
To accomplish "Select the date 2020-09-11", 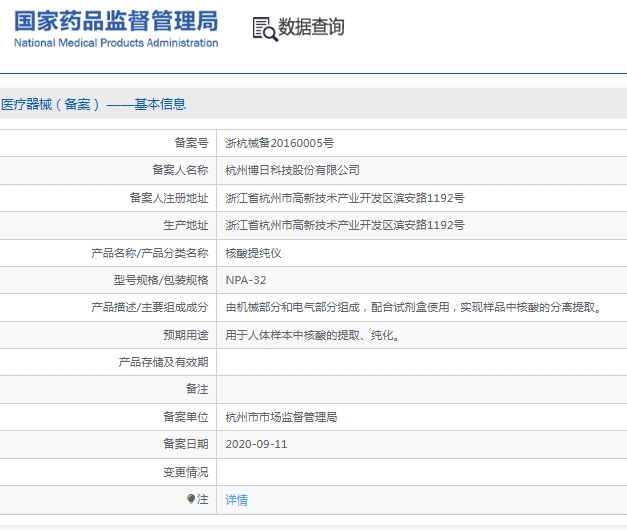I will click(256, 444).
